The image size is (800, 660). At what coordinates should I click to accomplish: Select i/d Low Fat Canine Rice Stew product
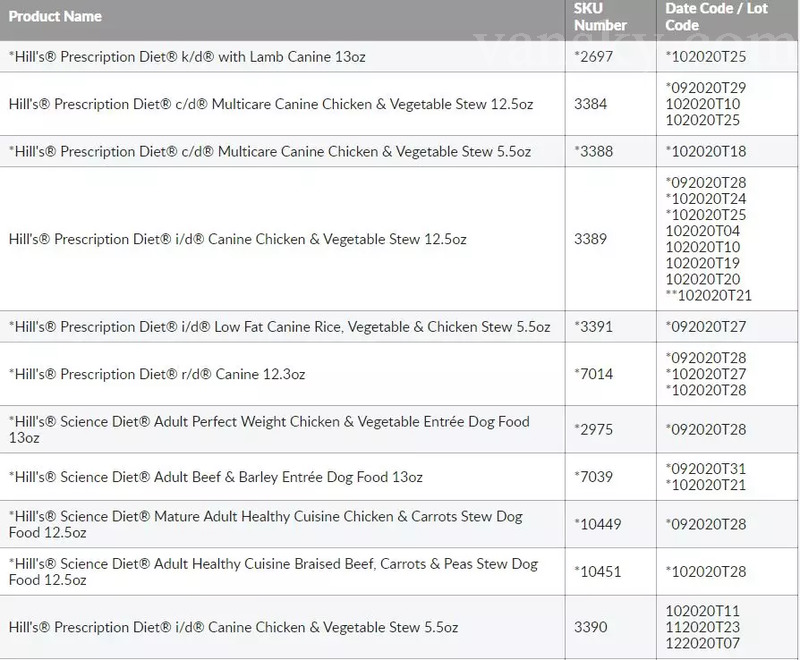(279, 327)
